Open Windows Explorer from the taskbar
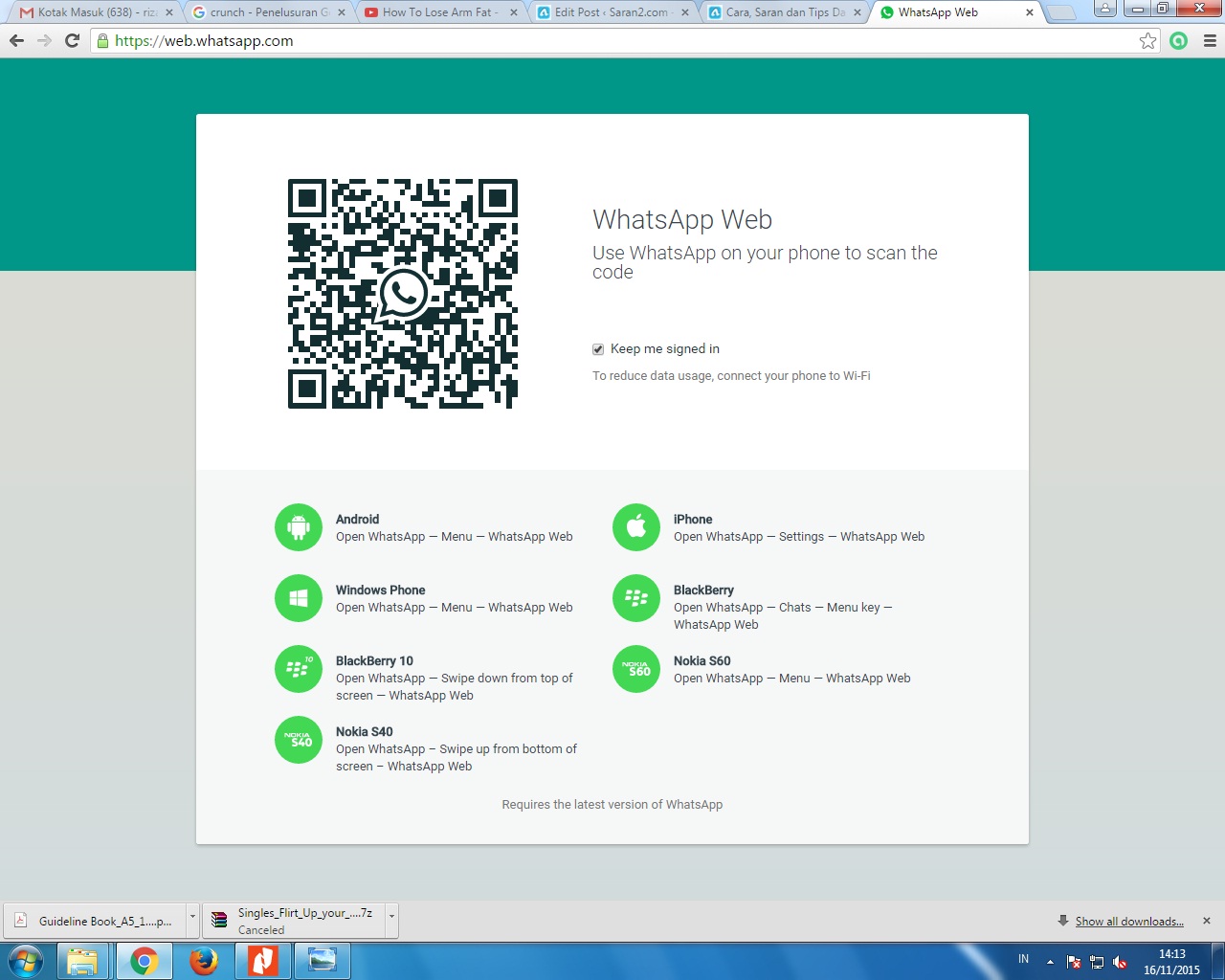 [83, 961]
